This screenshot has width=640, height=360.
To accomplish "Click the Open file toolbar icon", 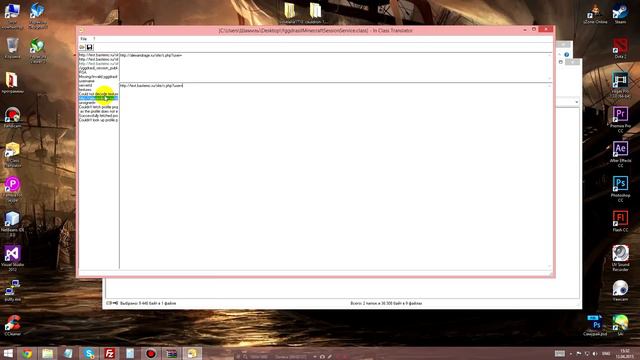I will pyautogui.click(x=82, y=47).
